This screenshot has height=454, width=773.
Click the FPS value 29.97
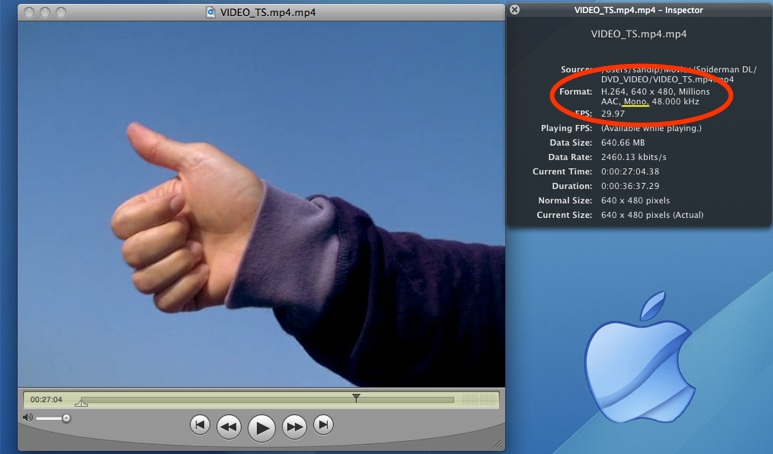coord(613,113)
